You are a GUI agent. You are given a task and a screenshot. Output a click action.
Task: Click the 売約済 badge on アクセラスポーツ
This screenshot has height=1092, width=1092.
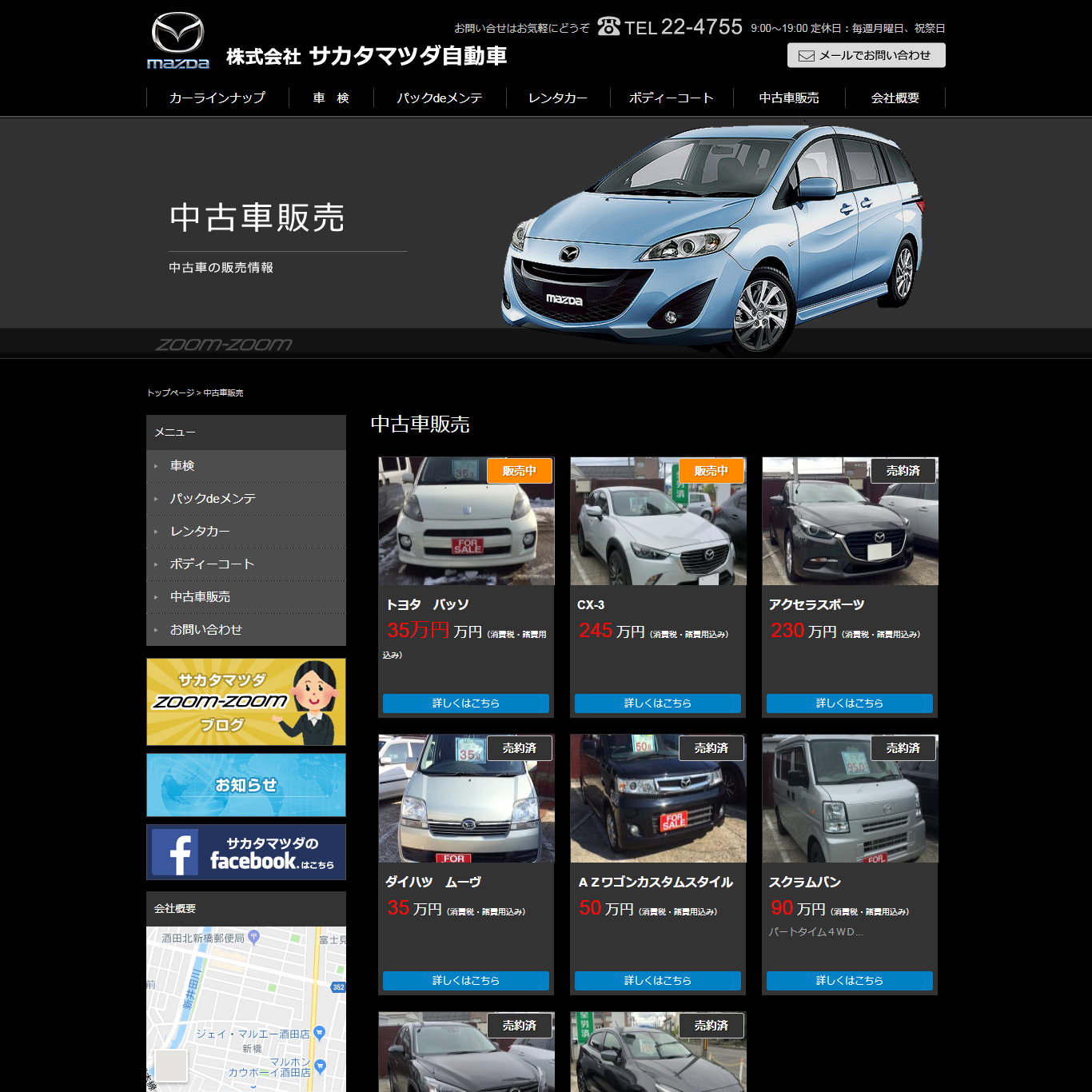pos(903,471)
